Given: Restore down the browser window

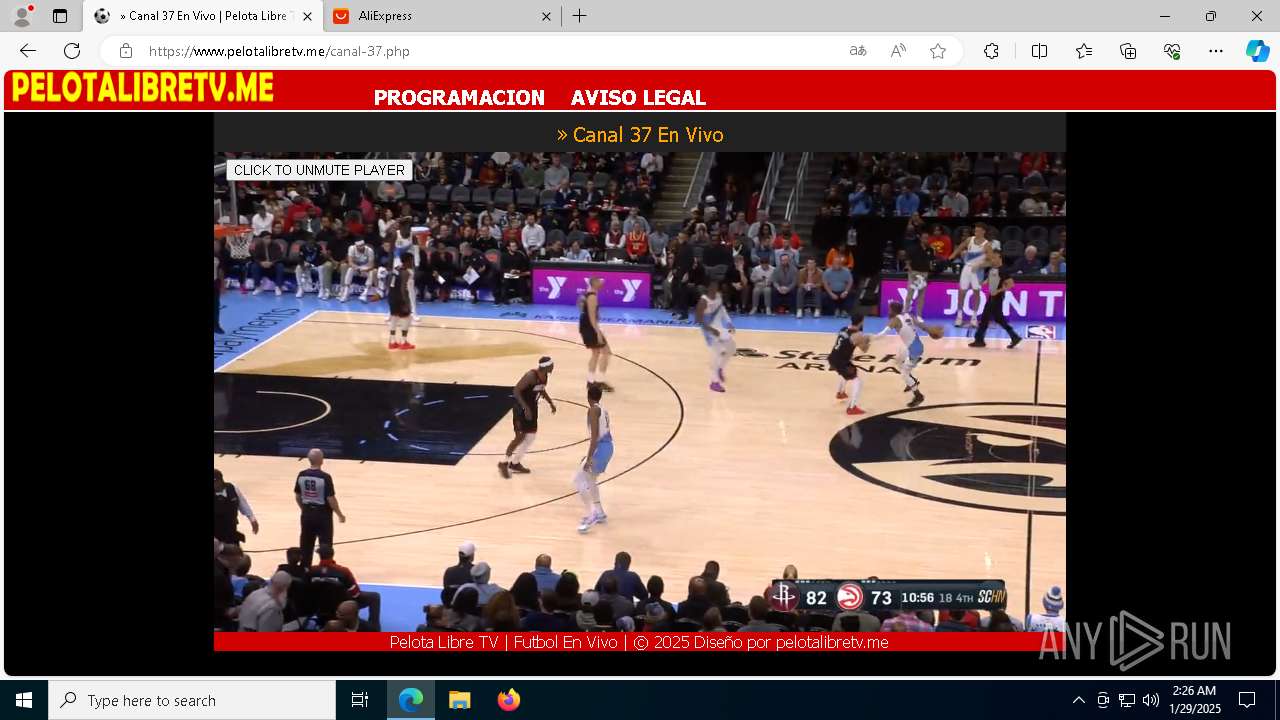Looking at the screenshot, I should (1211, 16).
